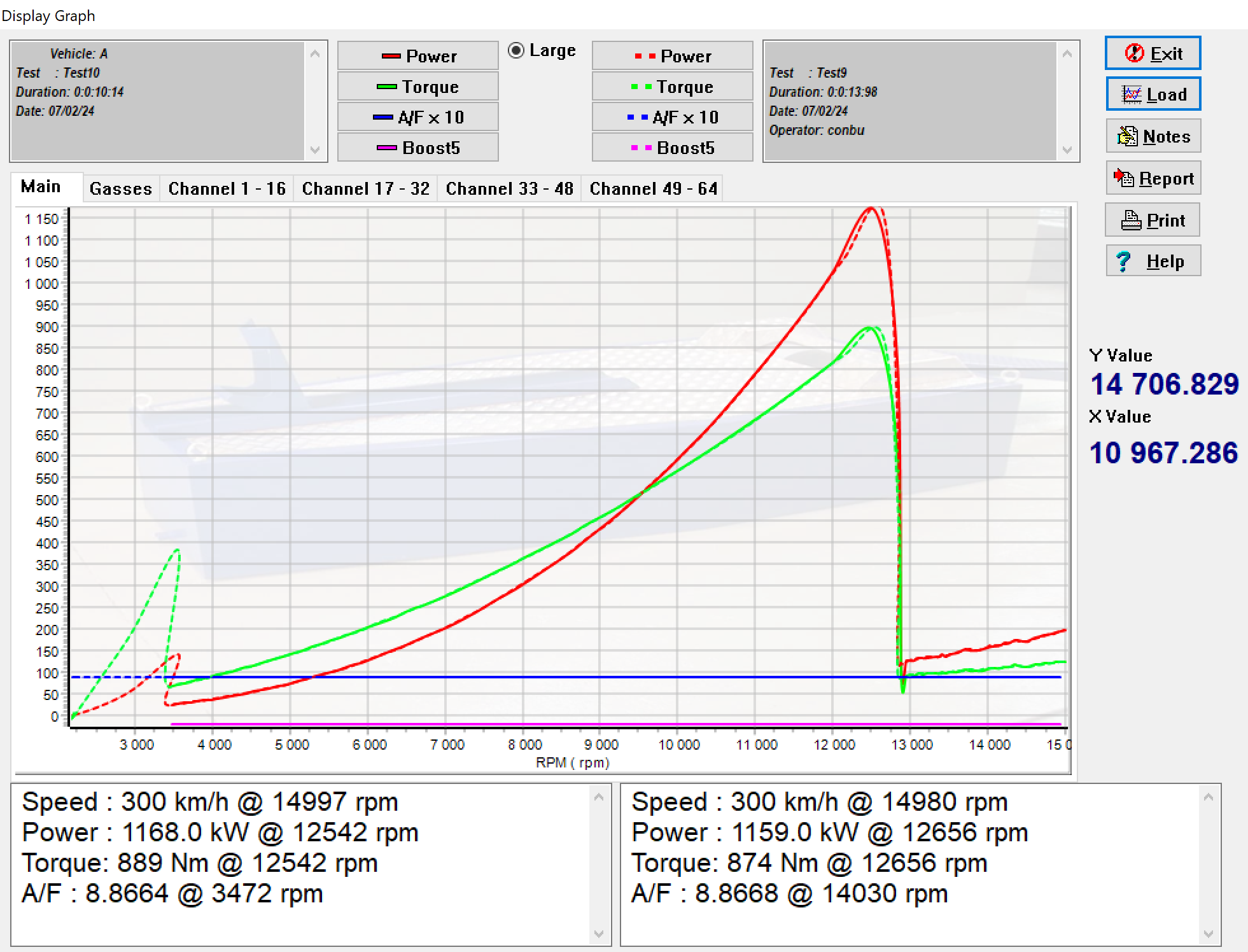This screenshot has height=952, width=1248.
Task: Click the Report document icon
Action: click(x=1124, y=178)
